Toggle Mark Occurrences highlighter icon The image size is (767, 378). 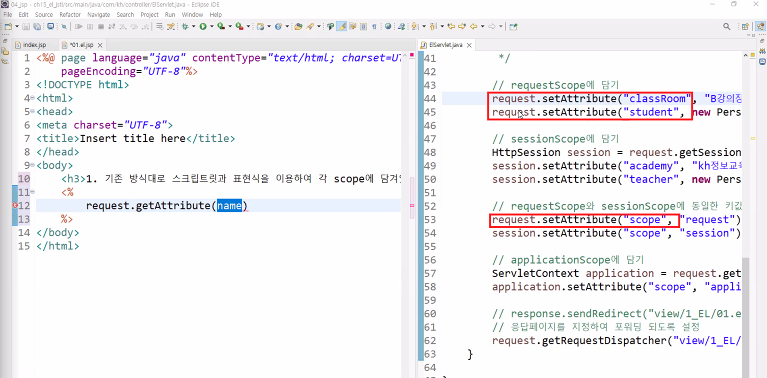pos(341,26)
